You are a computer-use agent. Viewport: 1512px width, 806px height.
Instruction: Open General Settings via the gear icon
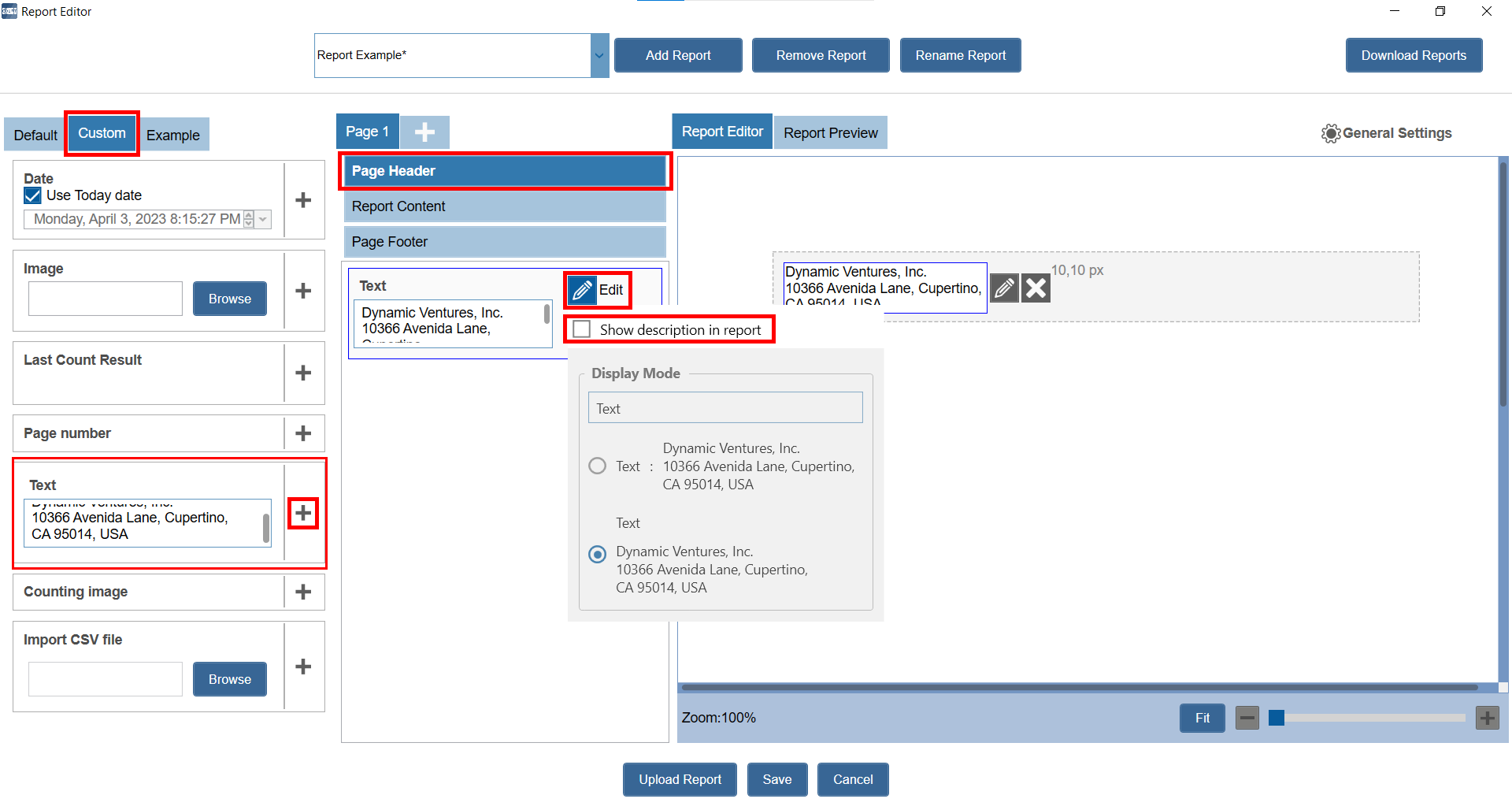(1330, 133)
